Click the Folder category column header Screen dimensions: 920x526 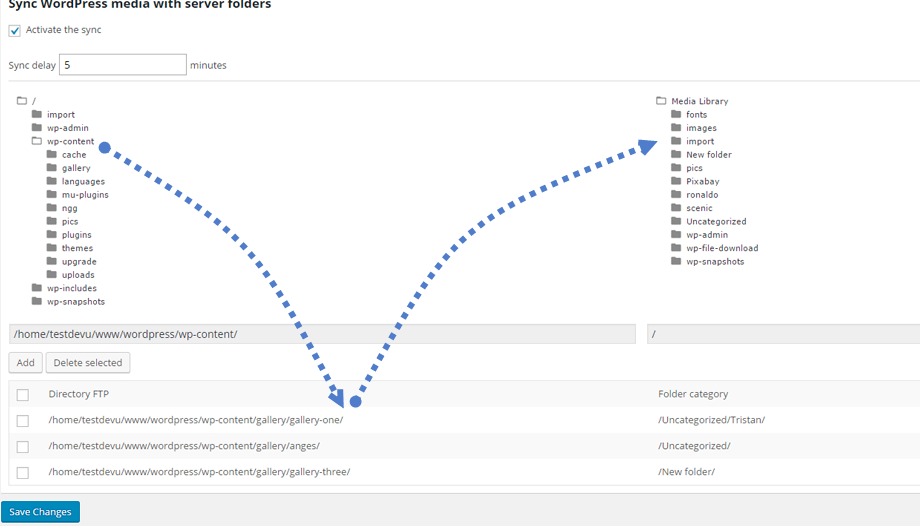point(693,394)
